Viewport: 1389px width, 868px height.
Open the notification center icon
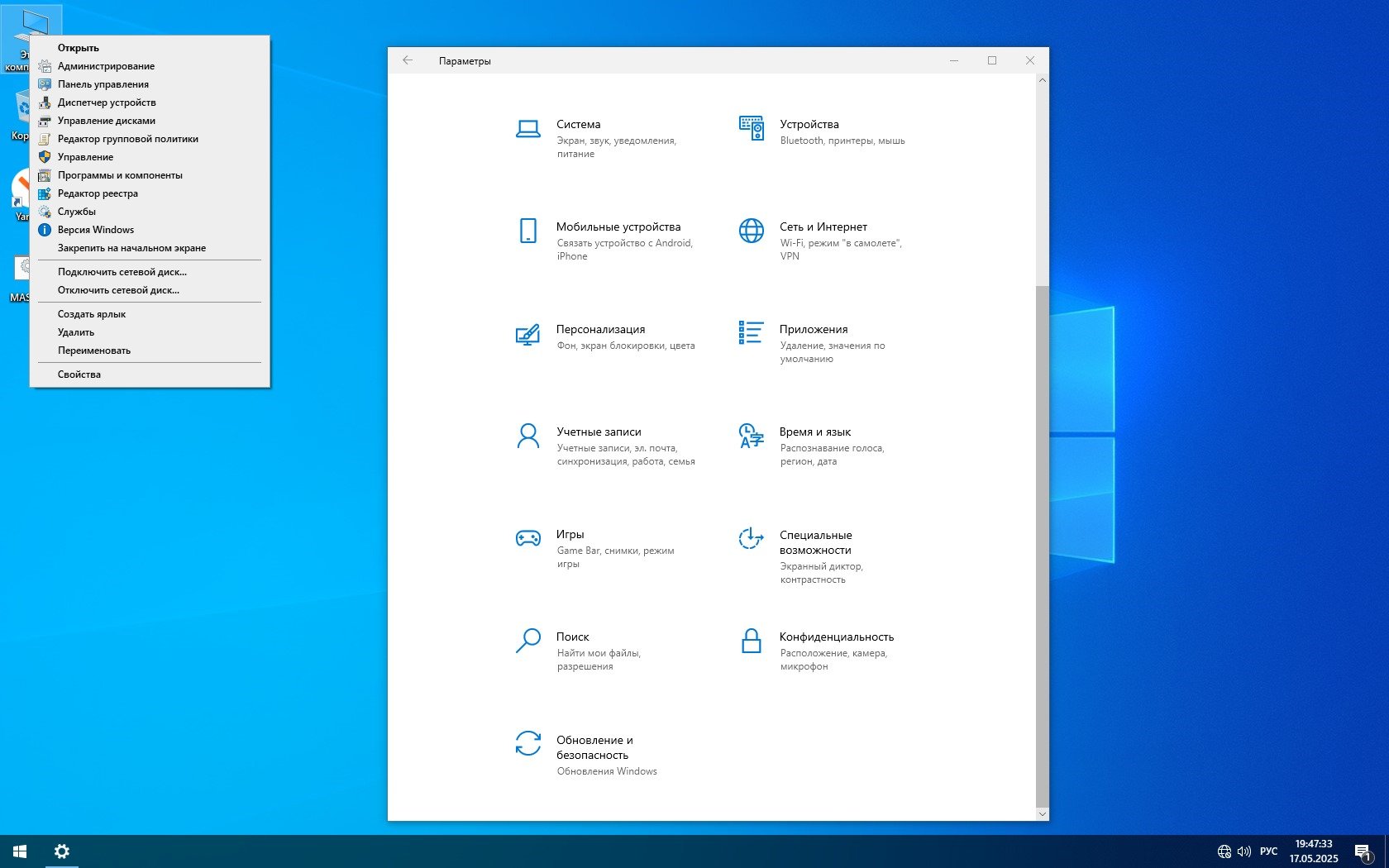pyautogui.click(x=1363, y=851)
